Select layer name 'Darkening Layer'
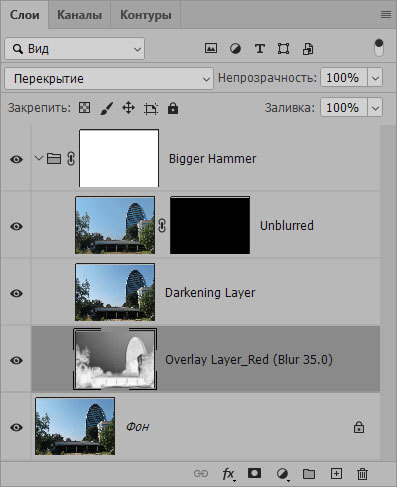Image resolution: width=397 pixels, height=487 pixels. click(x=210, y=293)
